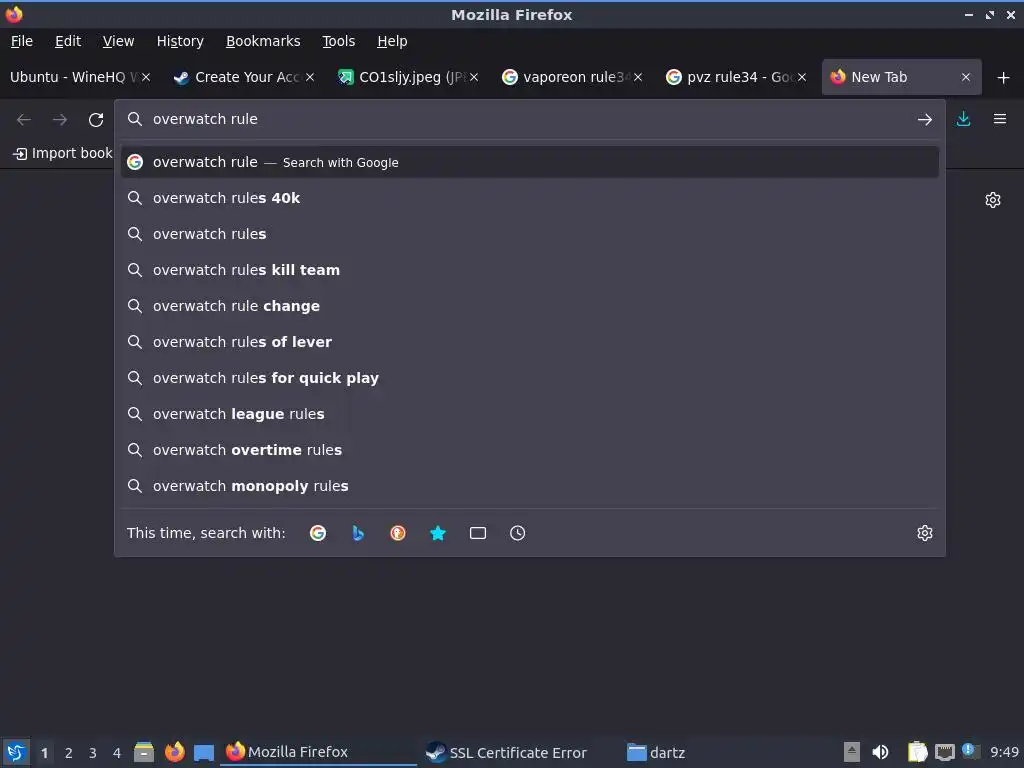Click the removable media eject tray icon
Screen dimensions: 1024x768
coord(852,752)
